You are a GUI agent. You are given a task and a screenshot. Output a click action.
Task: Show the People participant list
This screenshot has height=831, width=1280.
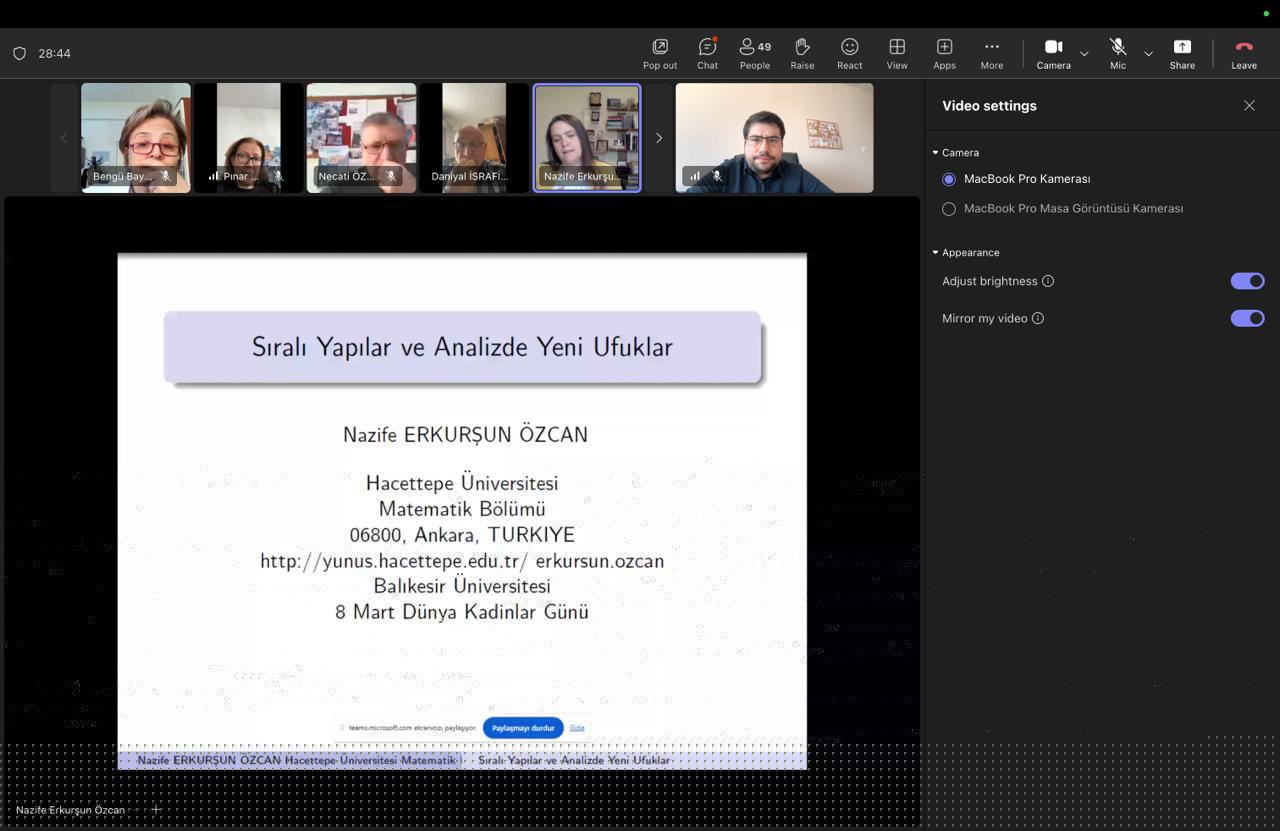click(755, 47)
